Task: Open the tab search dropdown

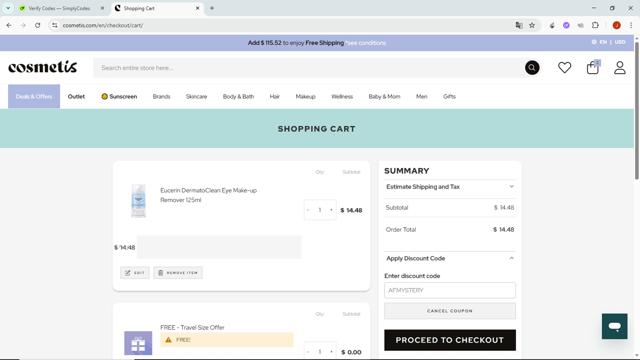Action: (8, 8)
